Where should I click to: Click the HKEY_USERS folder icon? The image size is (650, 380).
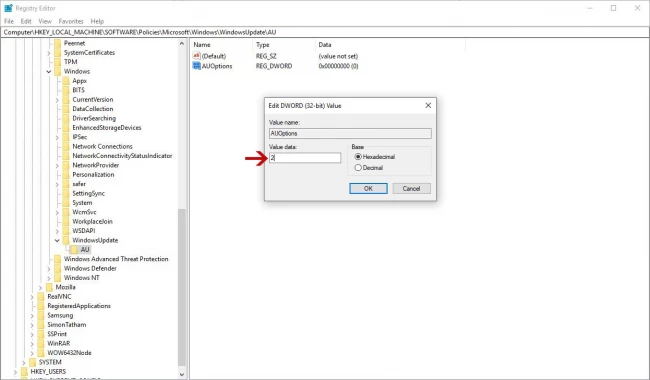(24, 372)
